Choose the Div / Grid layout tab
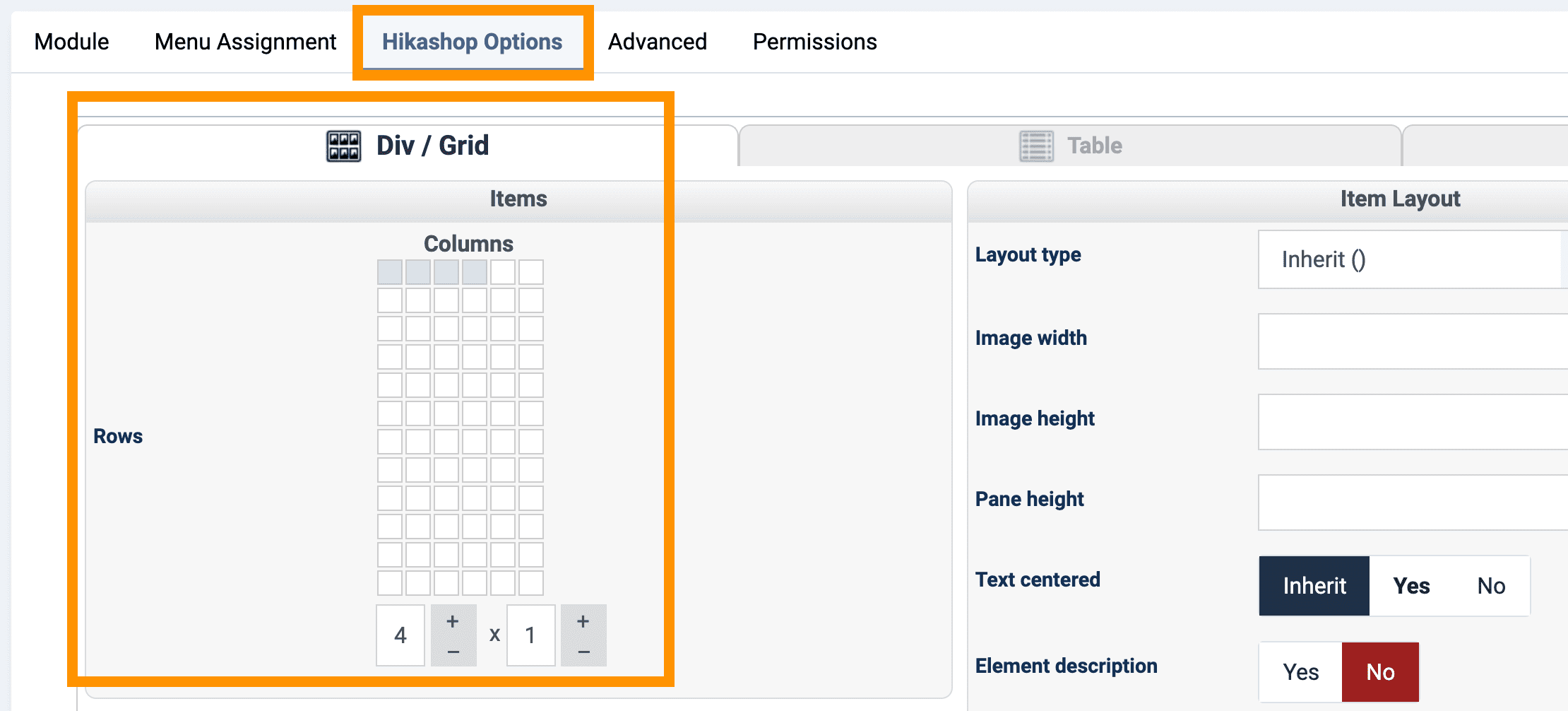 [x=408, y=146]
